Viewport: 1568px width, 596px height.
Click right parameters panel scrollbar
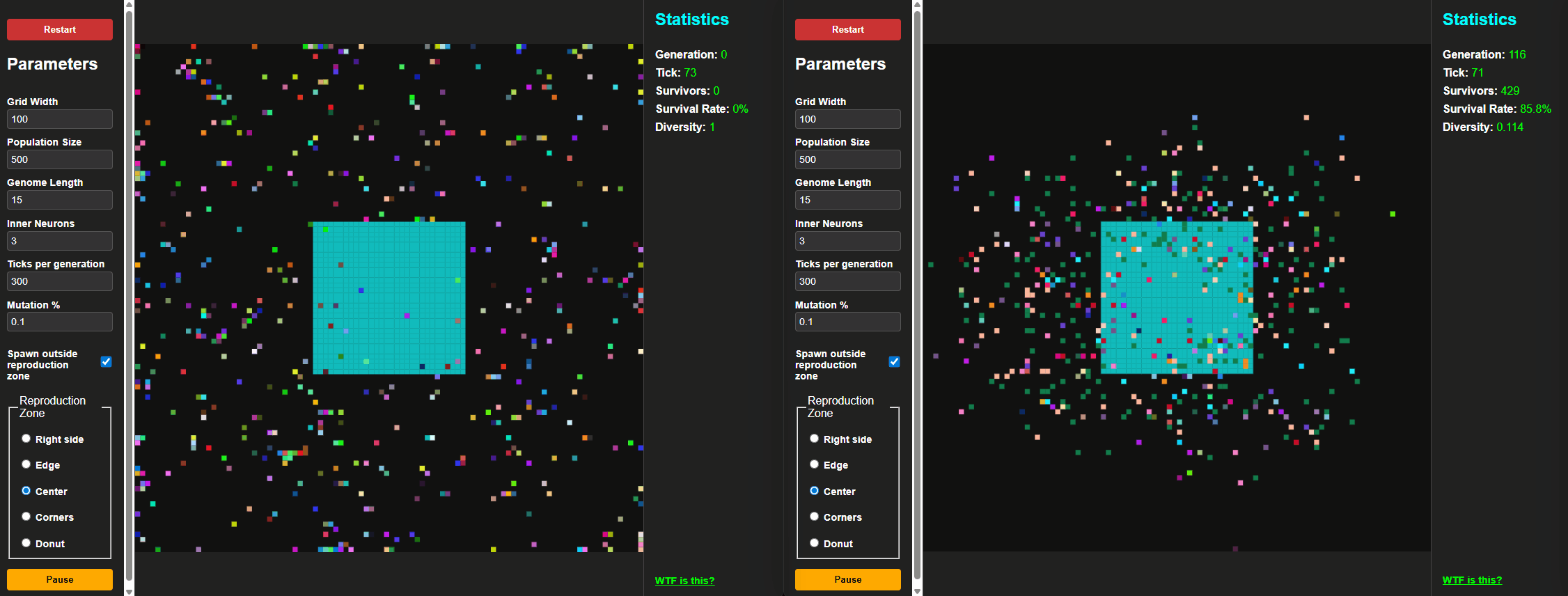[917, 296]
